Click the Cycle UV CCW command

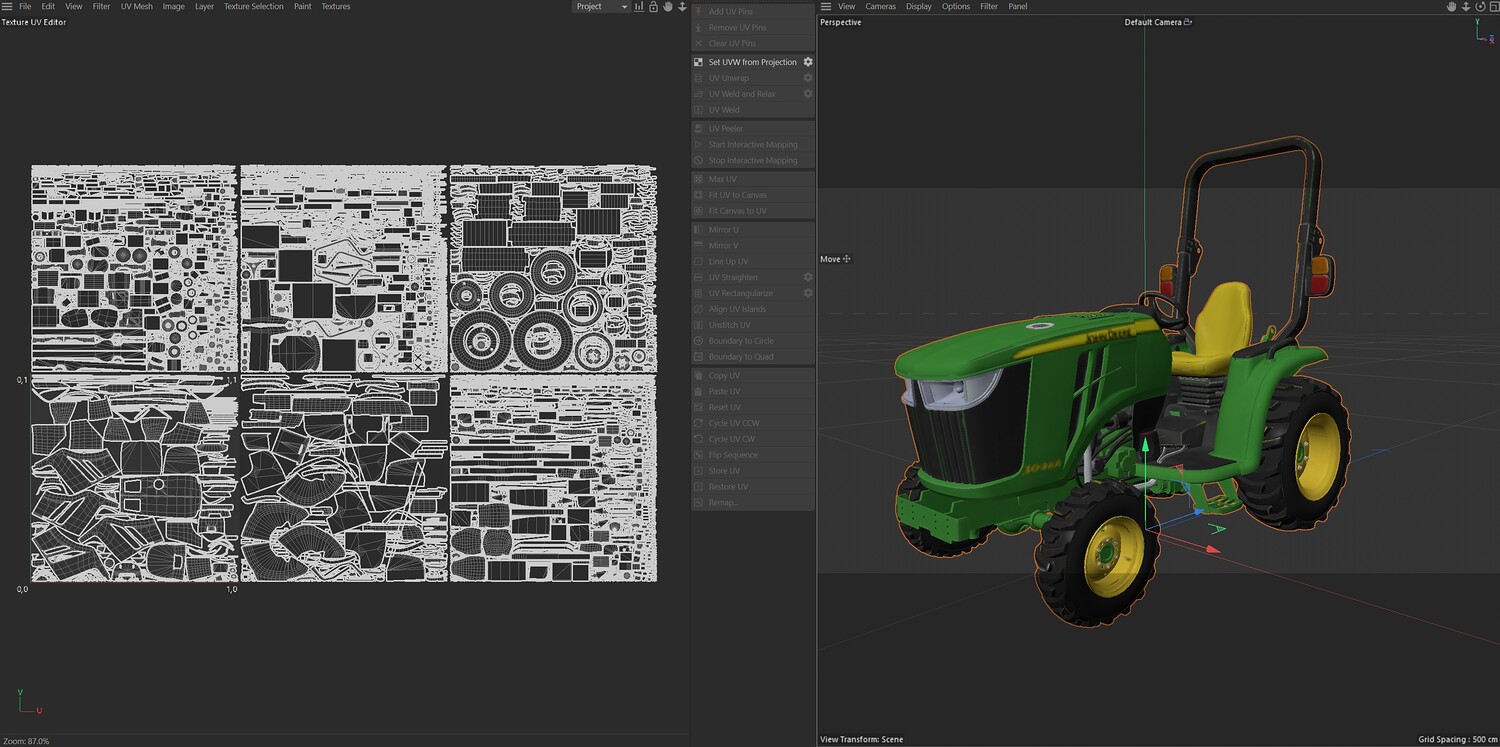click(753, 423)
